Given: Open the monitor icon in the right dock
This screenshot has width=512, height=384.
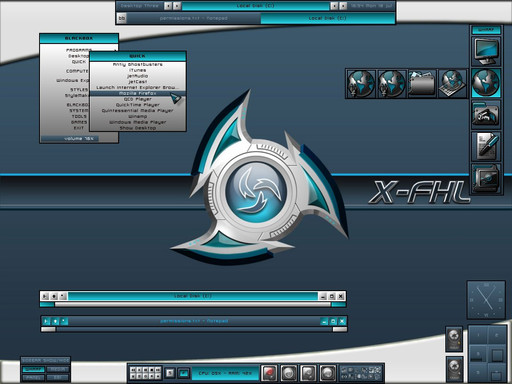Looking at the screenshot, I should click(x=486, y=51).
